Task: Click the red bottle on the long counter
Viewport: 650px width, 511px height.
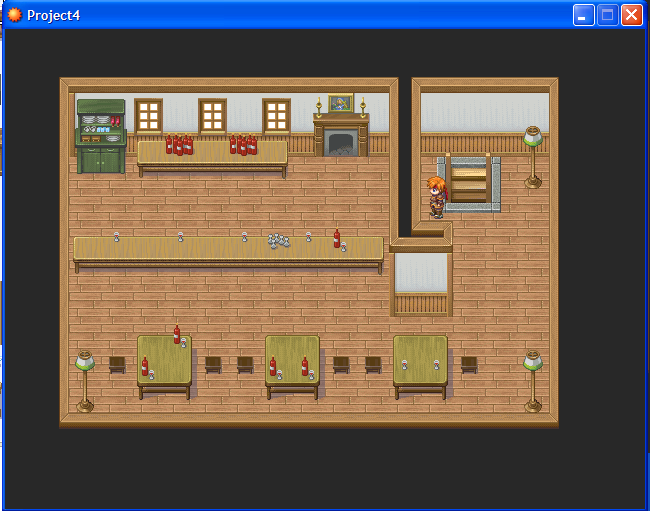Action: point(337,239)
